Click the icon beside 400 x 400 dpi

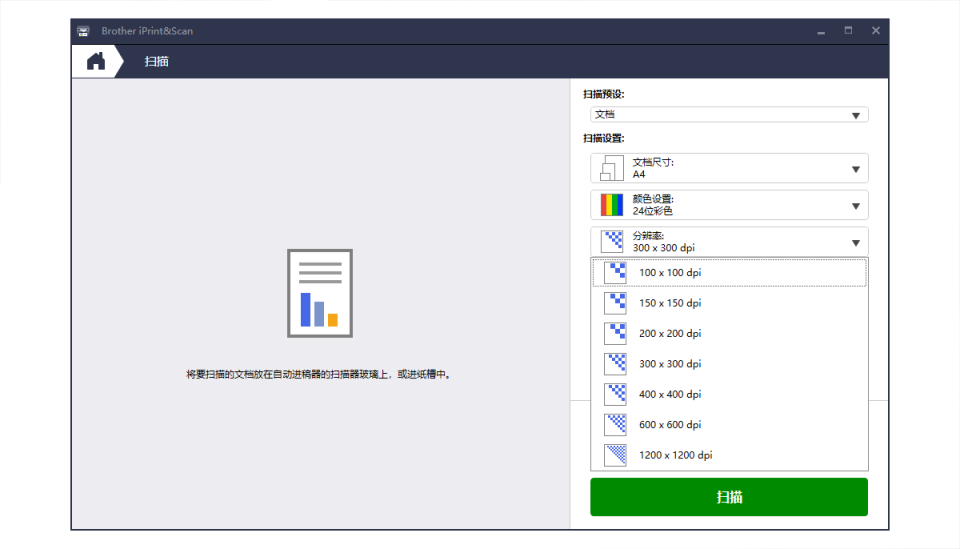tap(615, 394)
